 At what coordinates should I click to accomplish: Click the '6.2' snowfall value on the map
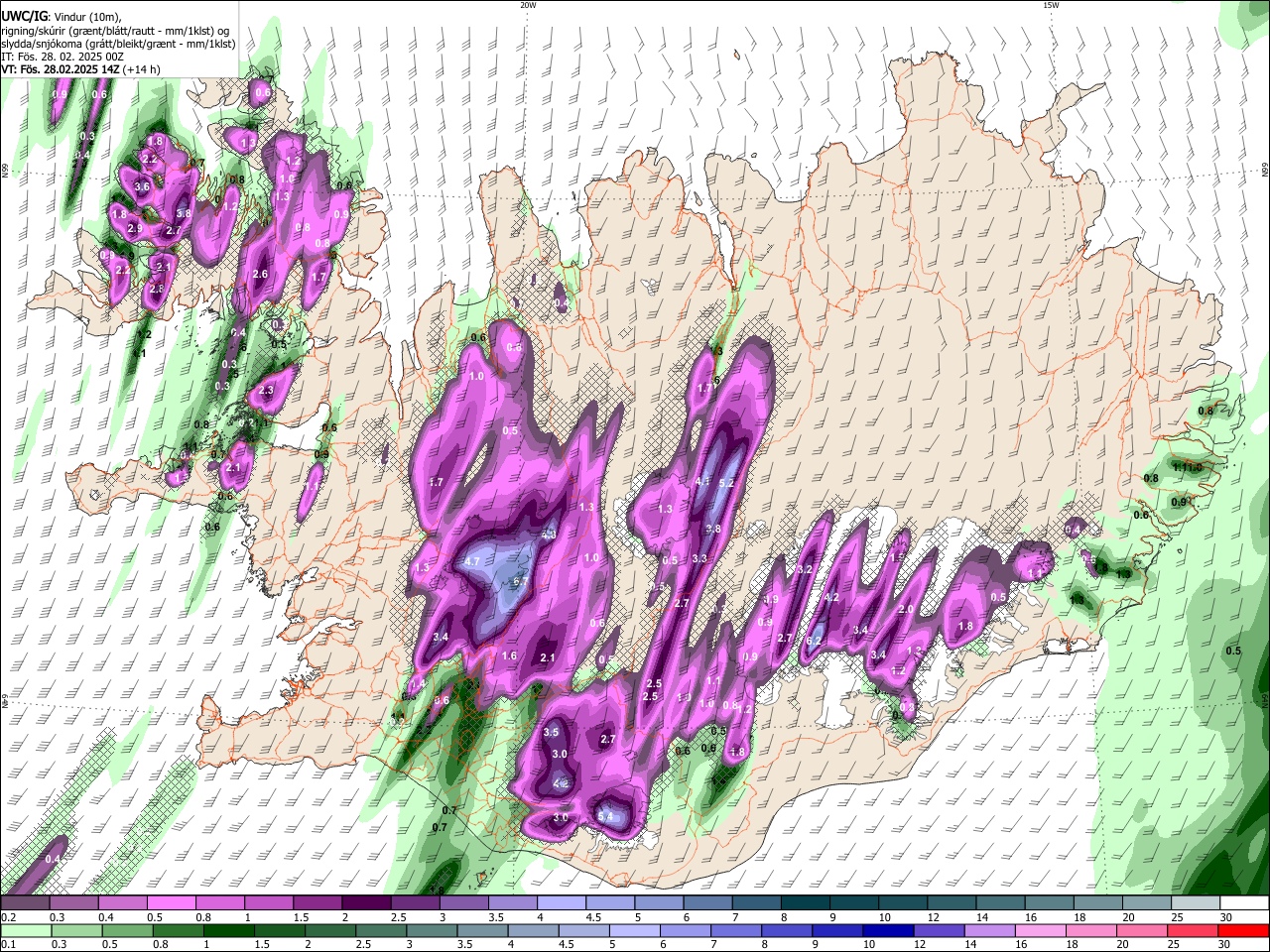(814, 641)
